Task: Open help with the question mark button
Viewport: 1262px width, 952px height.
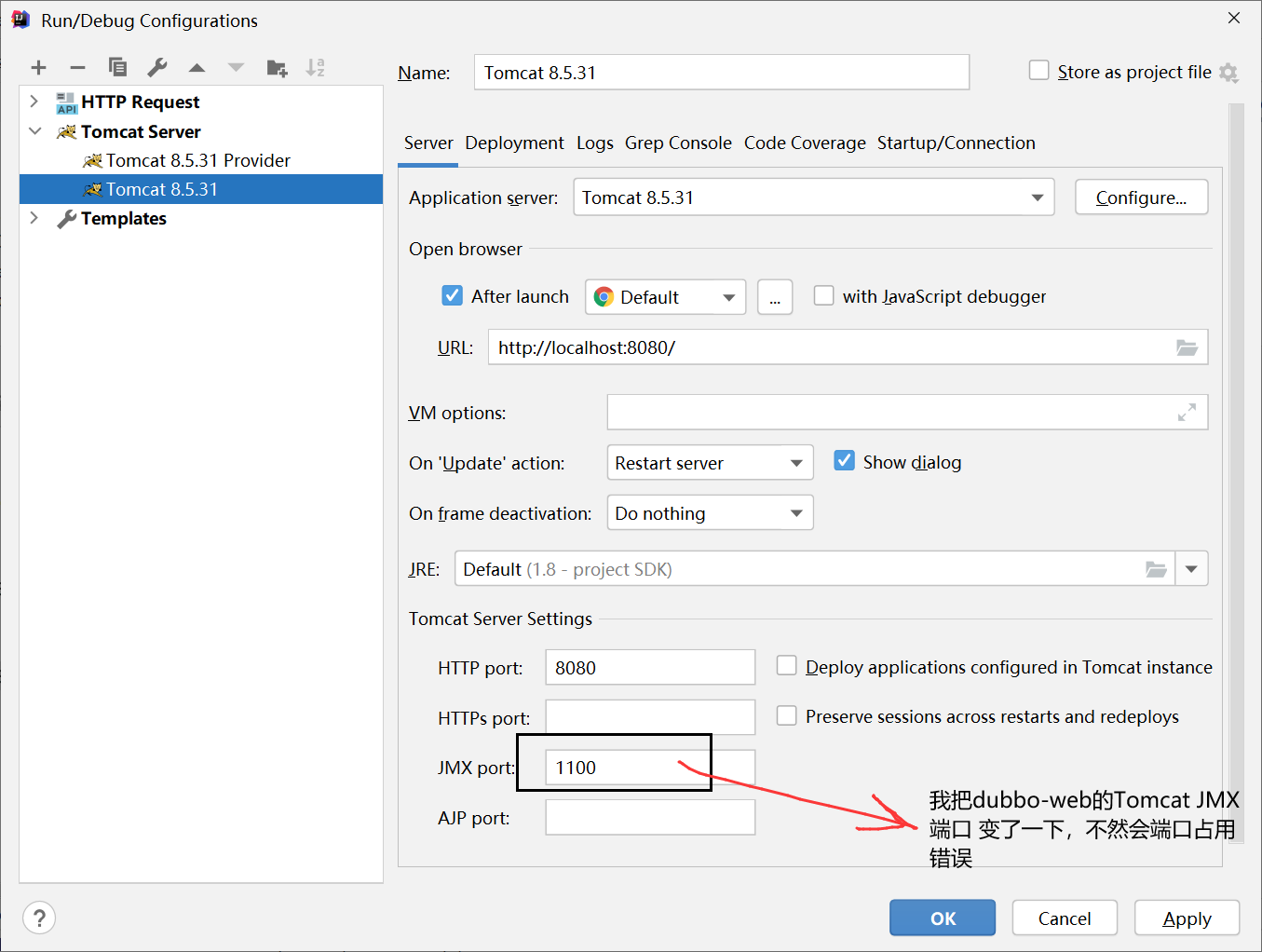Action: tap(39, 918)
